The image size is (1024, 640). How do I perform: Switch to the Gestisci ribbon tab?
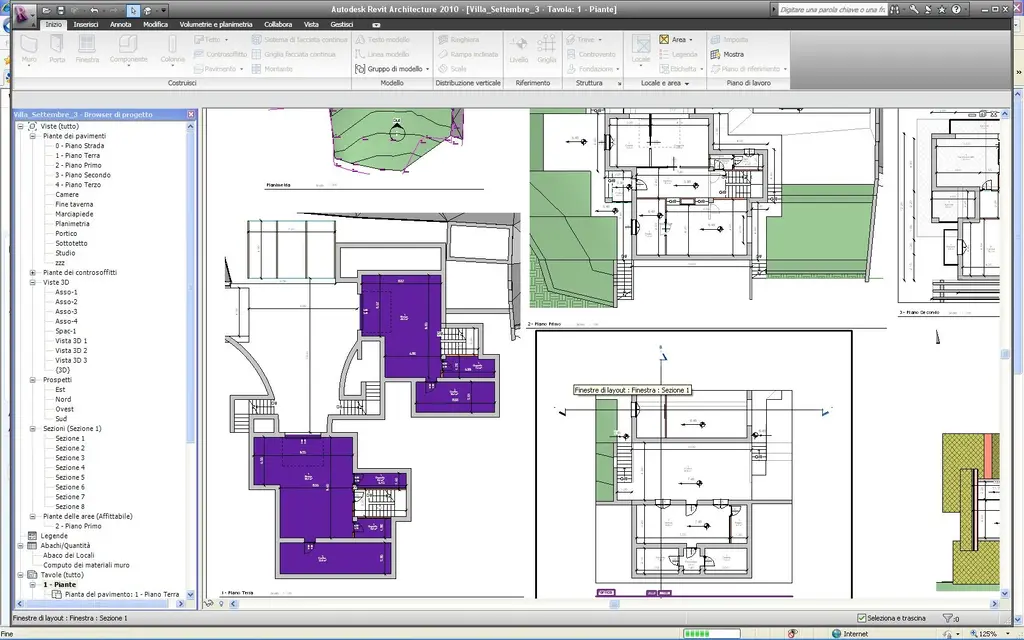pyautogui.click(x=342, y=24)
